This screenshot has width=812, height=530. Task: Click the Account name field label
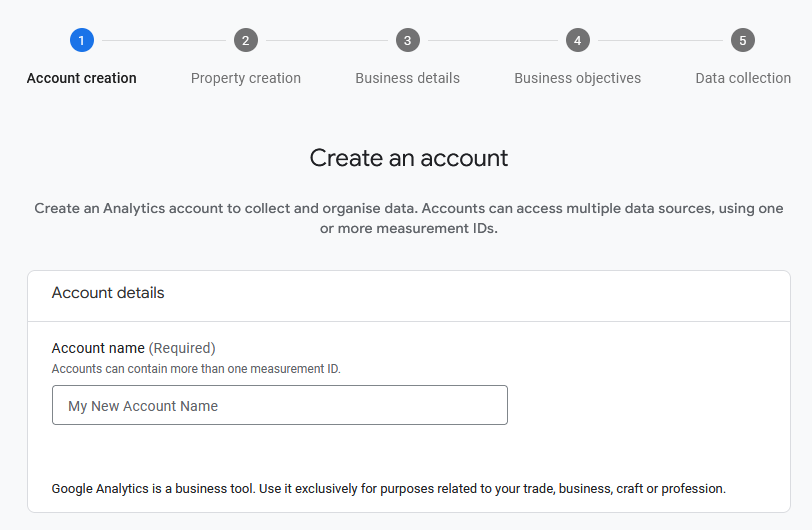[98, 348]
